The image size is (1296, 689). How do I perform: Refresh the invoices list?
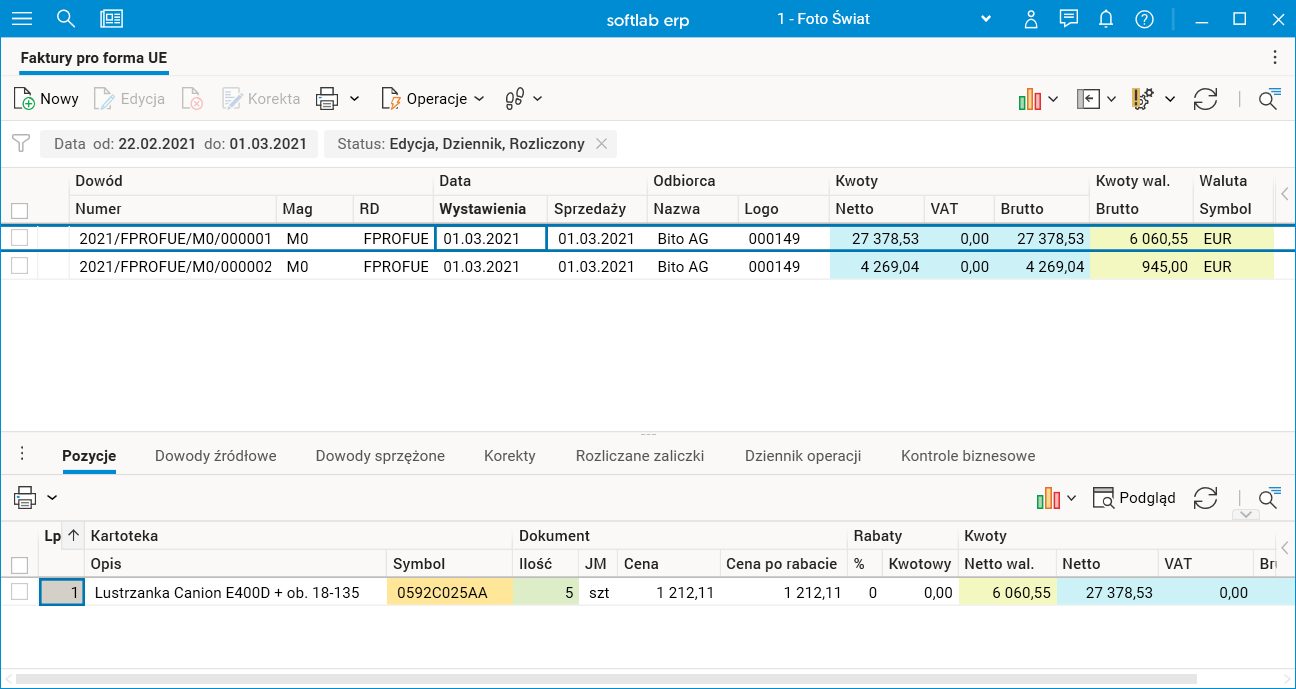1205,98
